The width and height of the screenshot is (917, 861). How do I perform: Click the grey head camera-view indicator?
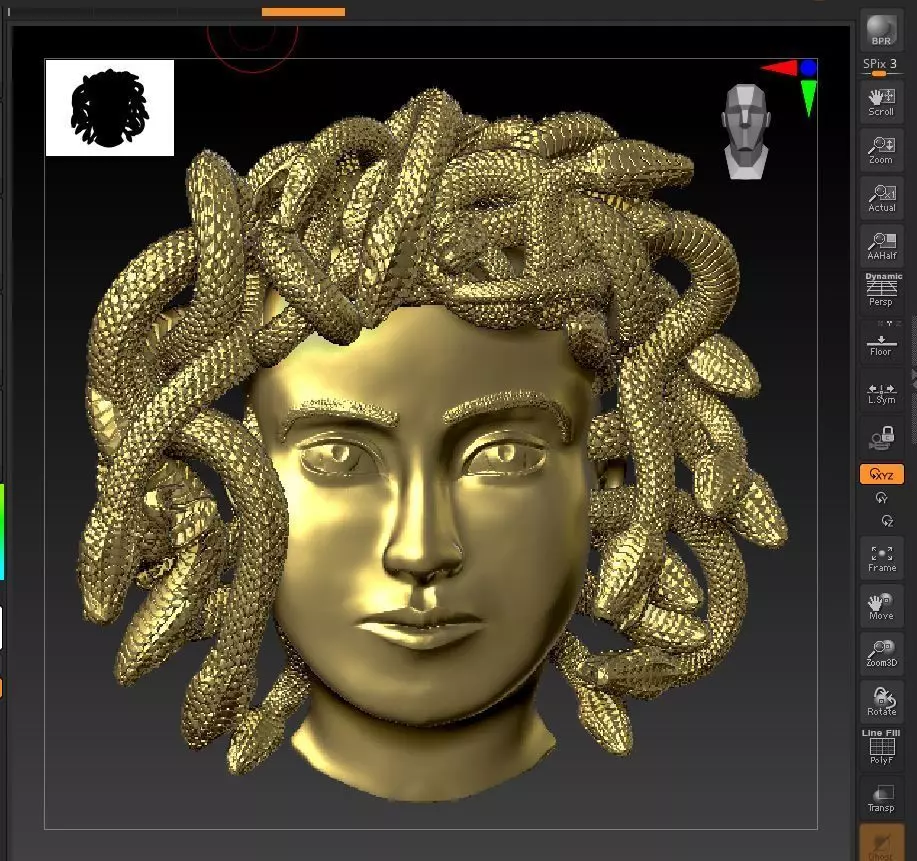point(745,131)
